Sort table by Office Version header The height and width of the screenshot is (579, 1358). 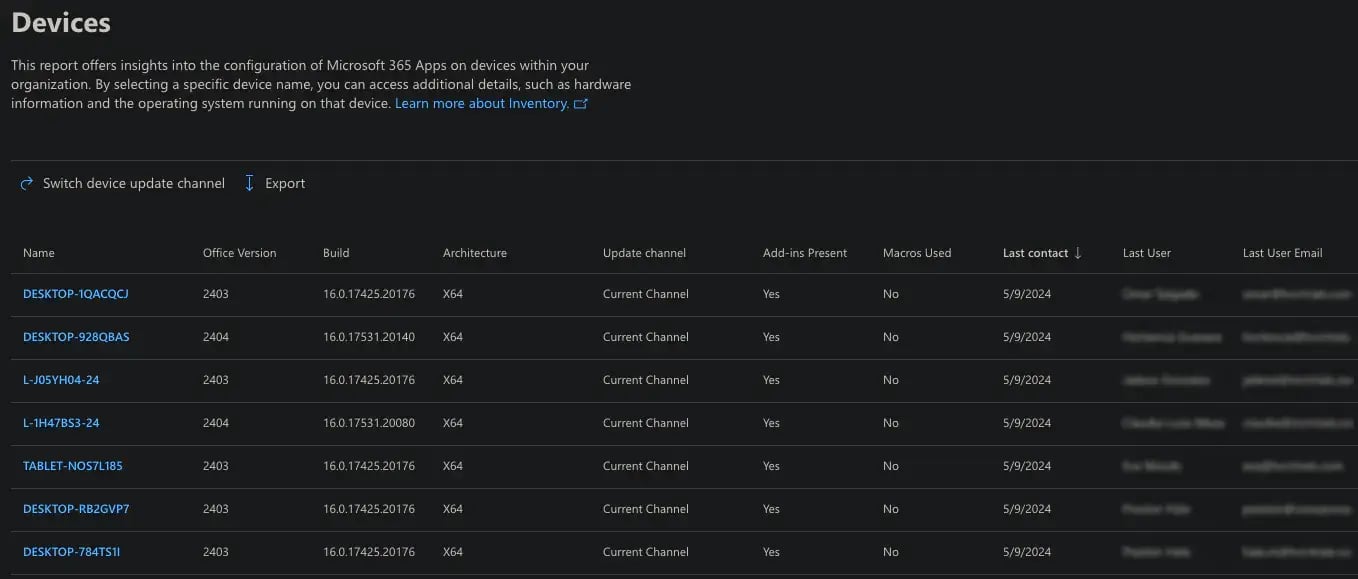click(x=239, y=253)
